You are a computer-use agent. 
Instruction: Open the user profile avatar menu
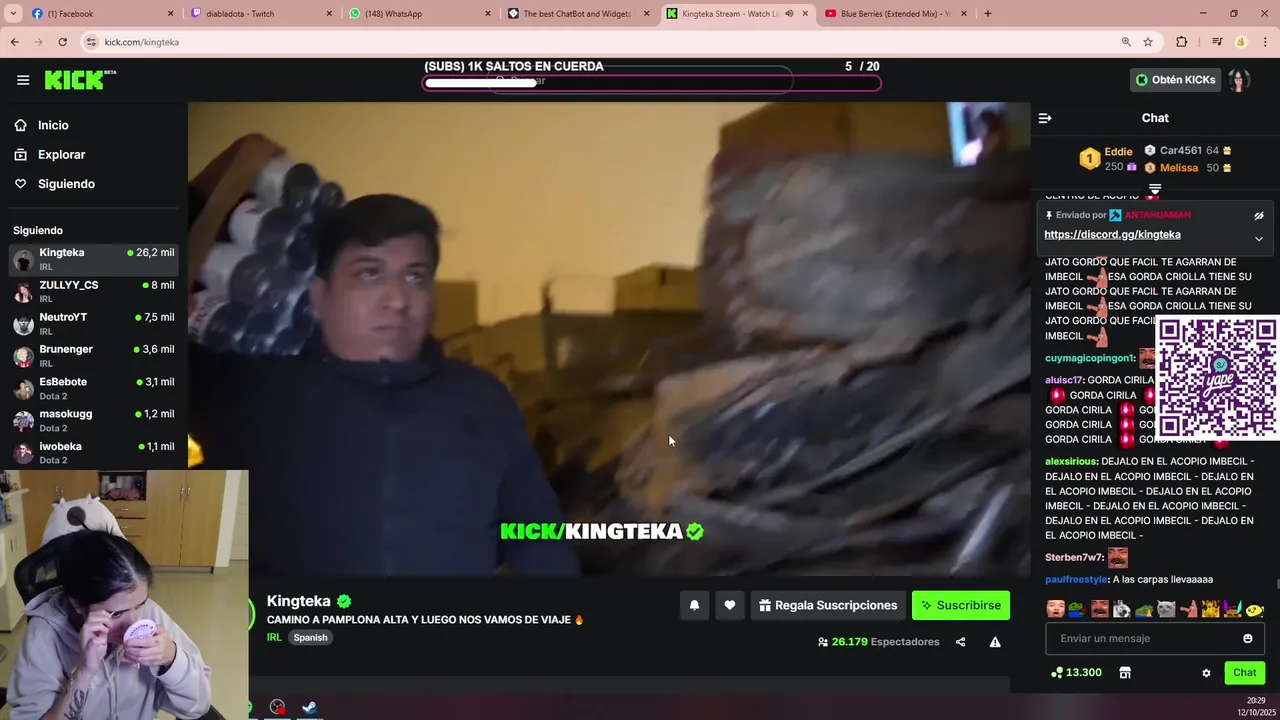pyautogui.click(x=1239, y=80)
